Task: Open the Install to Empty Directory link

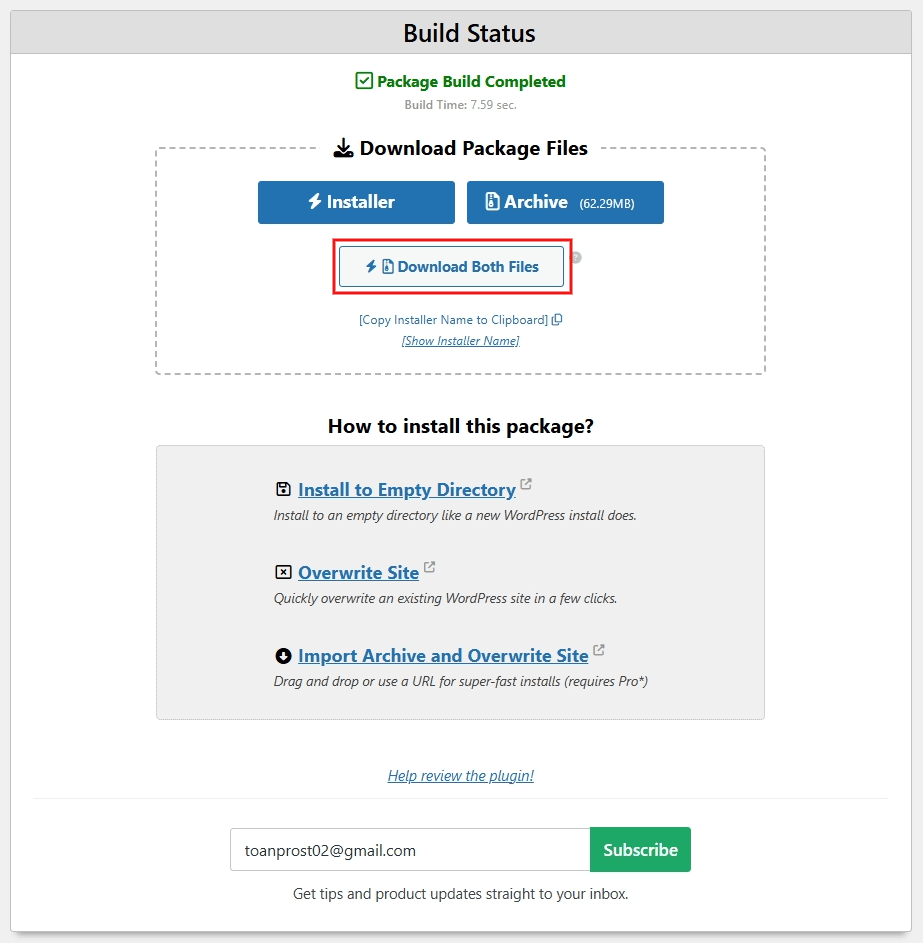Action: pyautogui.click(x=406, y=490)
